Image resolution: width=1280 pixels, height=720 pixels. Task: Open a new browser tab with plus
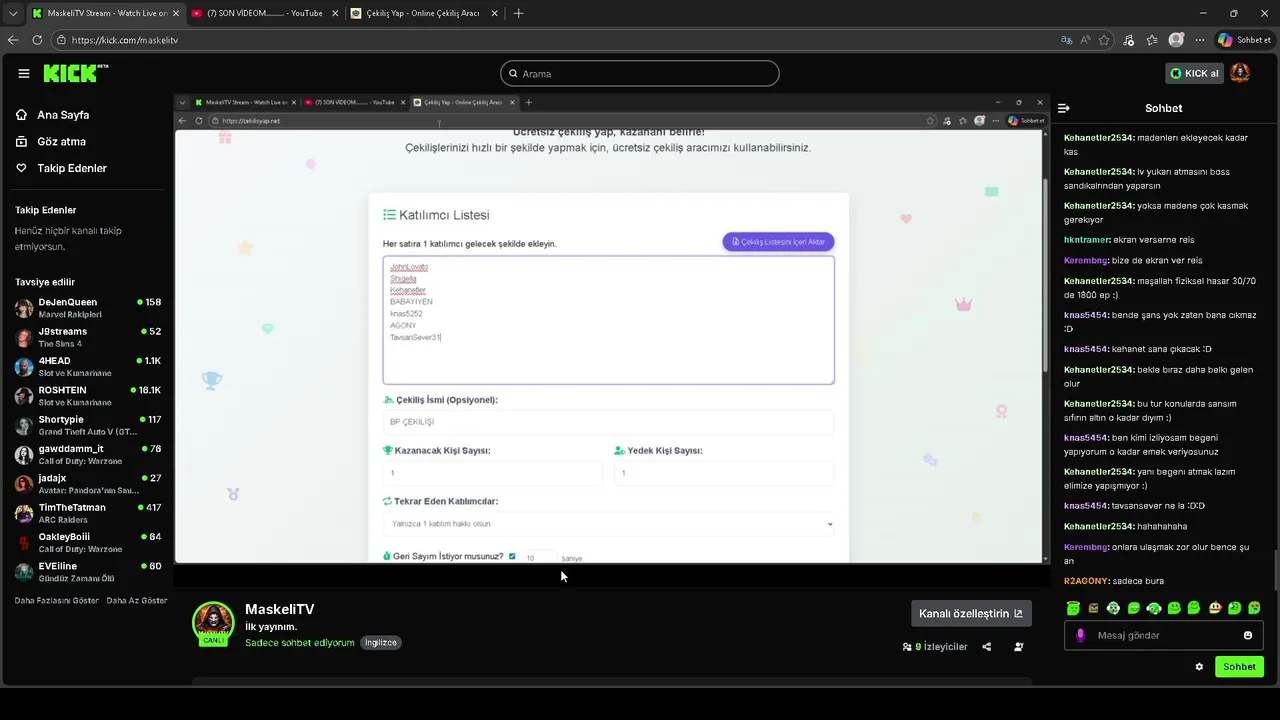[x=518, y=13]
